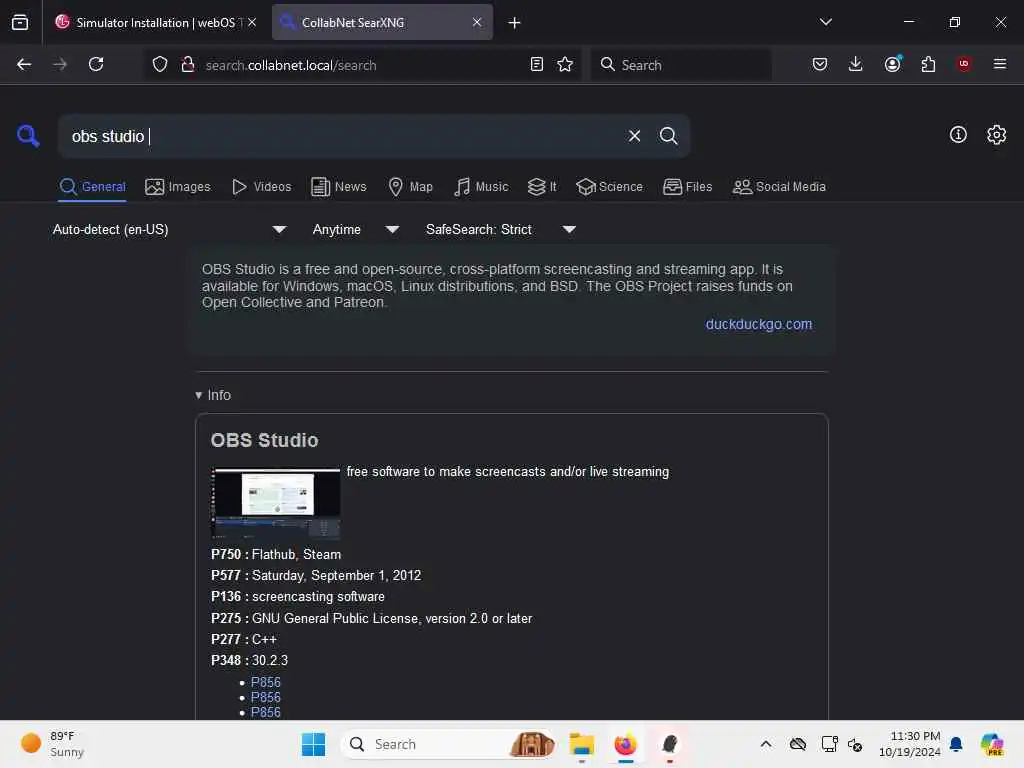Open the Windows Start menu

313,744
